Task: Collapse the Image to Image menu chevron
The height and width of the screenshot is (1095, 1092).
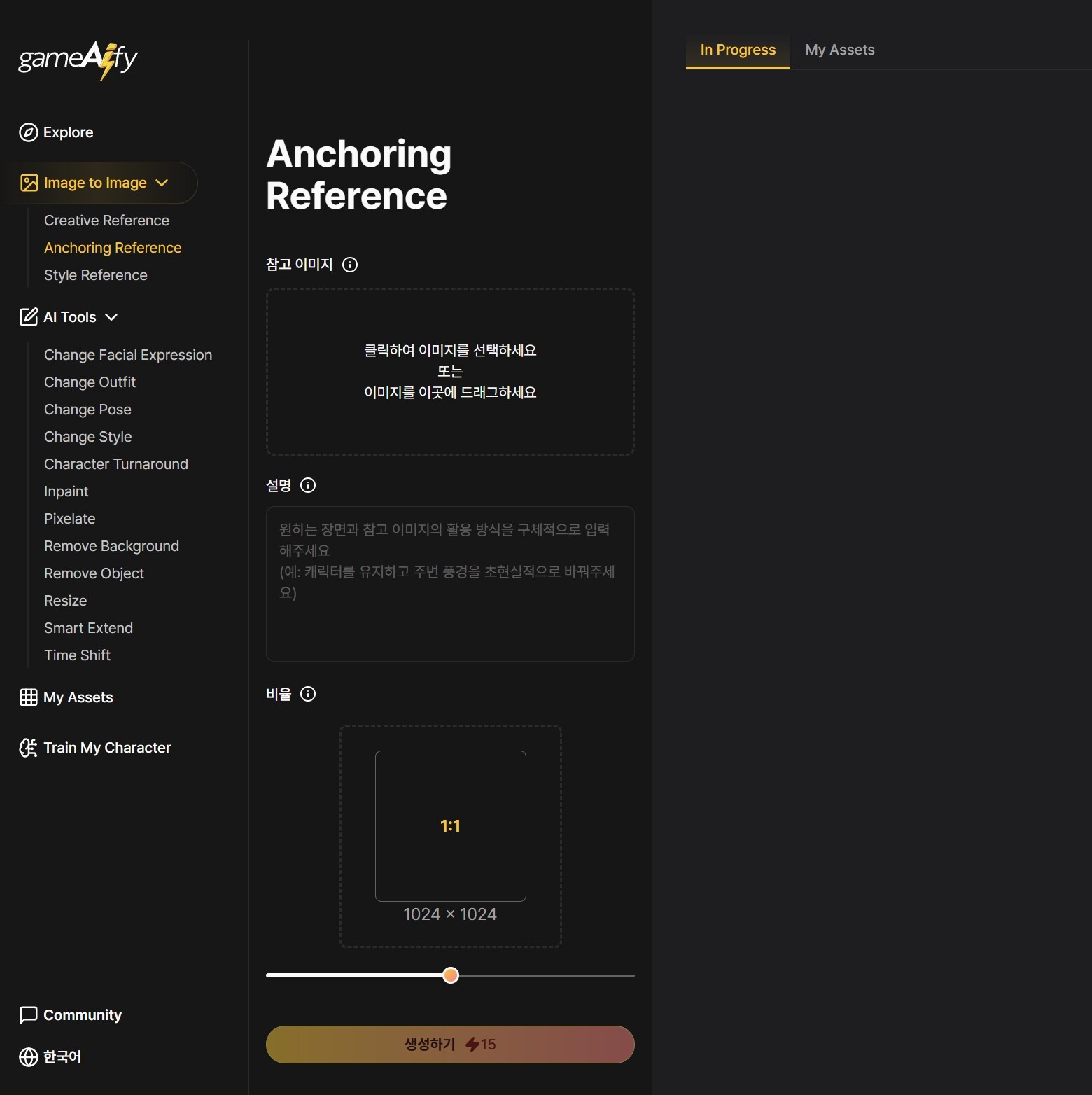Action: pyautogui.click(x=162, y=183)
